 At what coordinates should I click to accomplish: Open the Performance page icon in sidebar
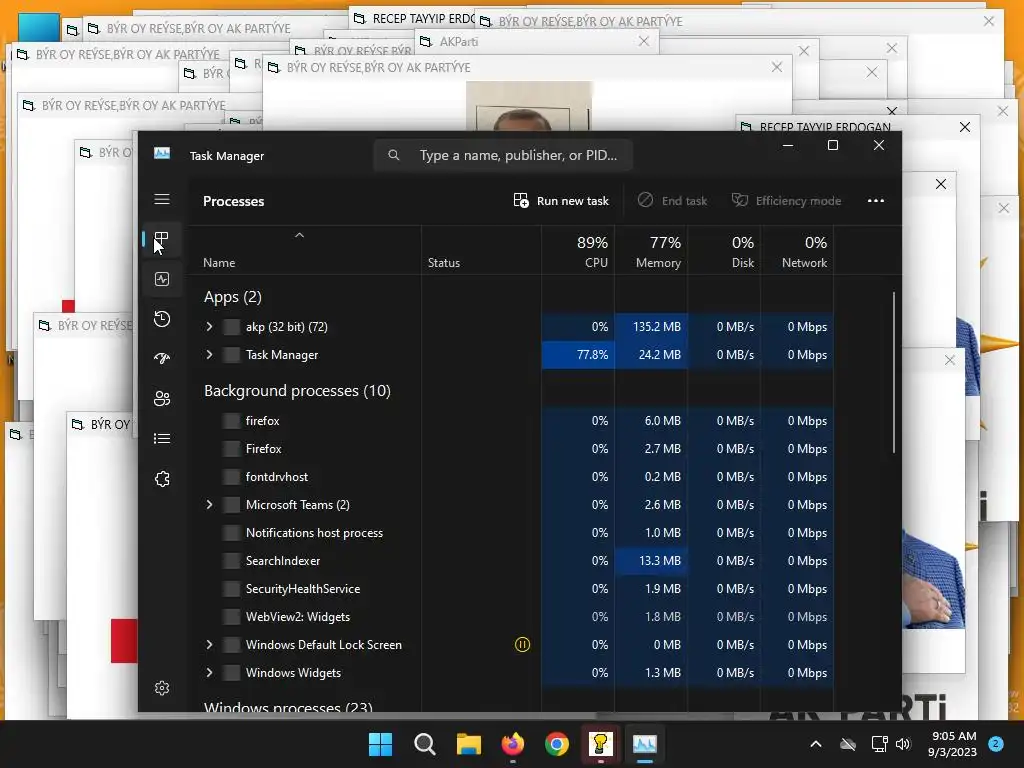point(162,279)
